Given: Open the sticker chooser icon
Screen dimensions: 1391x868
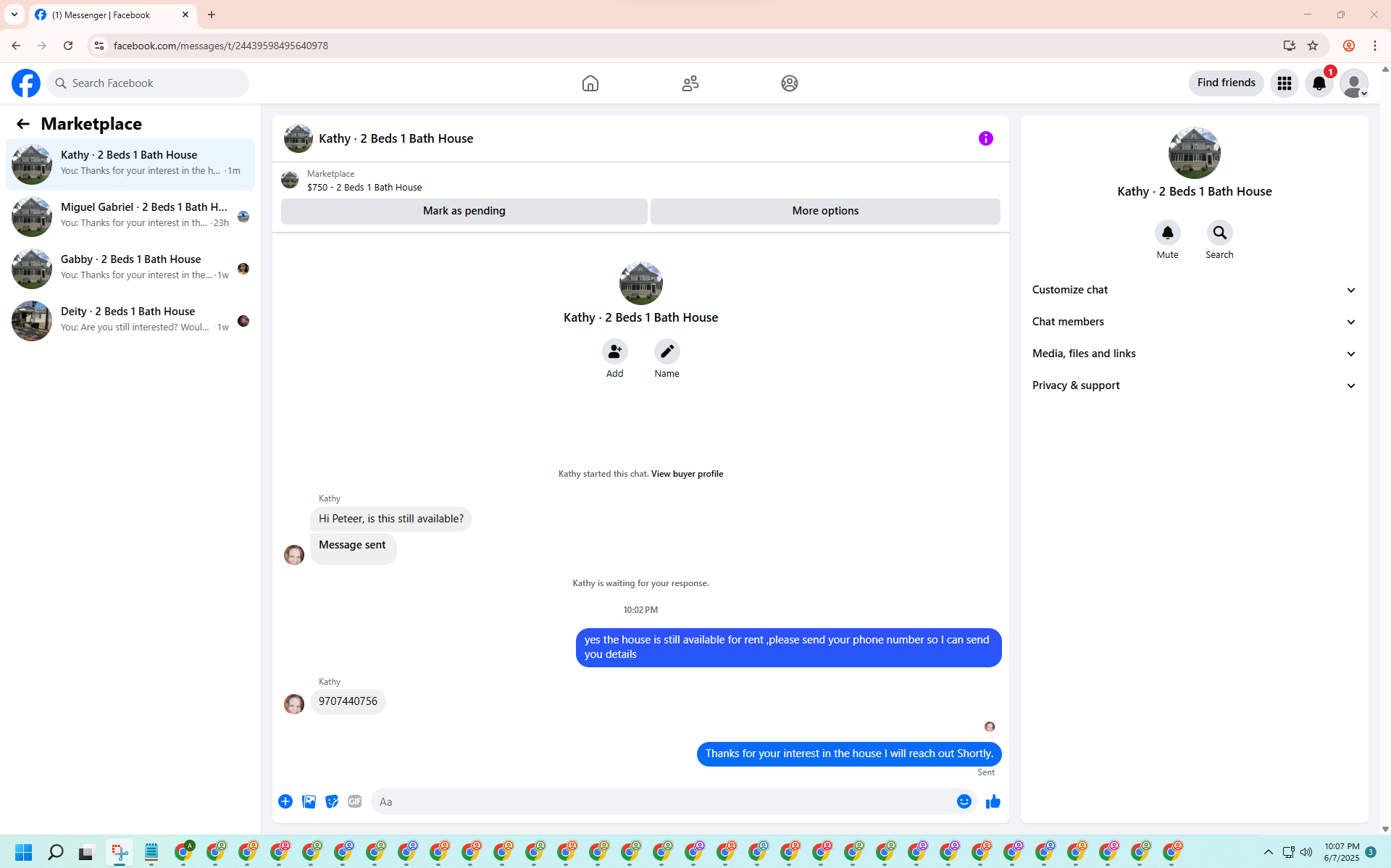Looking at the screenshot, I should [x=332, y=801].
